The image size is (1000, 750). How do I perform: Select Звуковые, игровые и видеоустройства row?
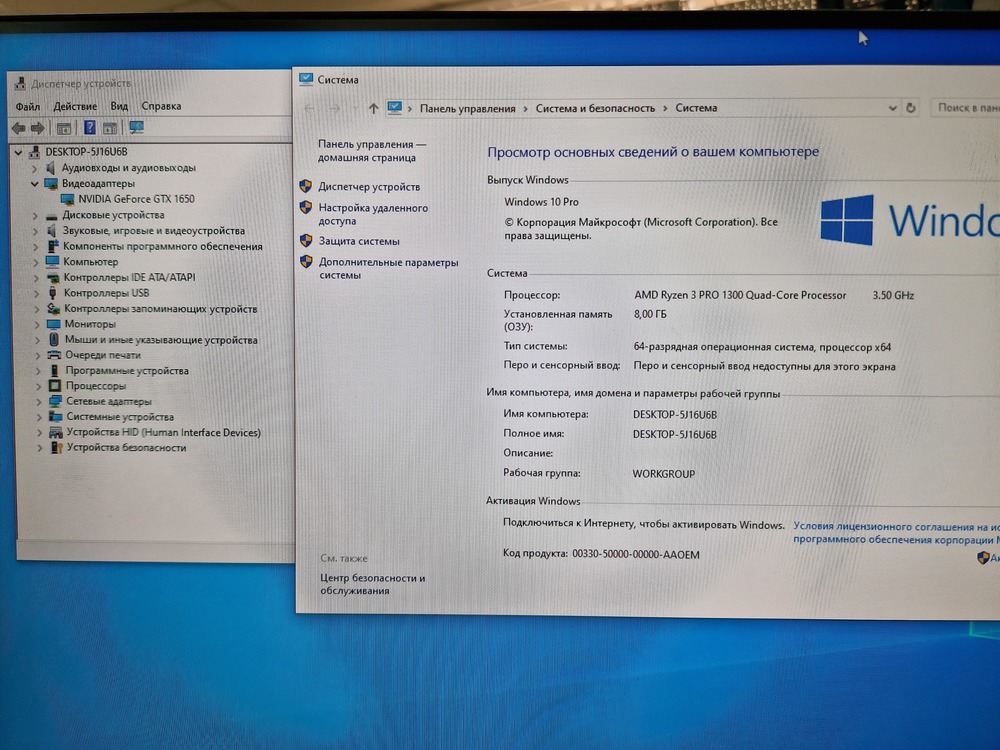[x=154, y=231]
